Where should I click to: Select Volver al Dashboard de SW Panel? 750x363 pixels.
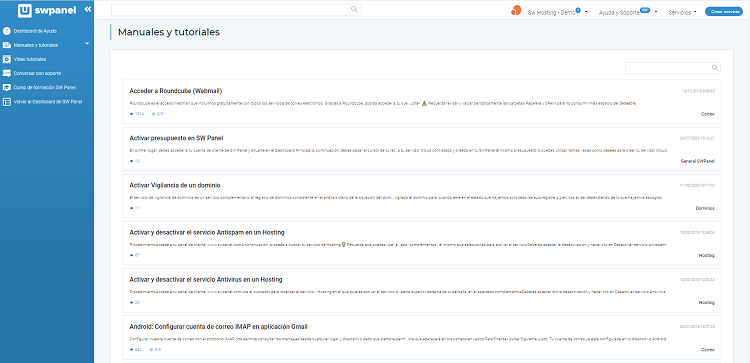47,102
